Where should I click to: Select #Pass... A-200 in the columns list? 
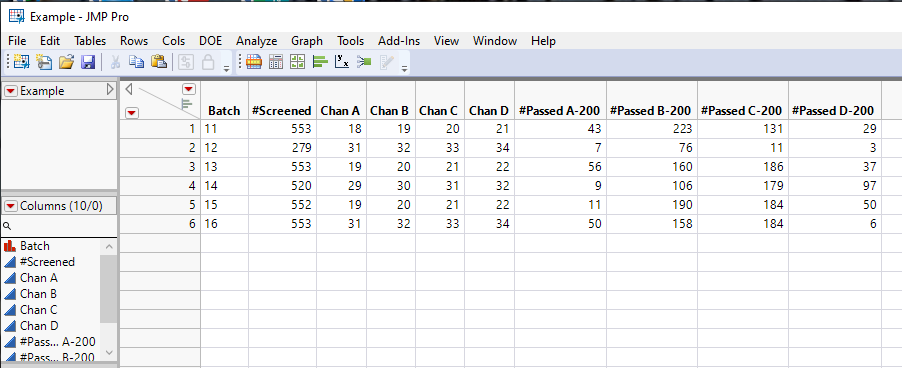click(x=57, y=342)
